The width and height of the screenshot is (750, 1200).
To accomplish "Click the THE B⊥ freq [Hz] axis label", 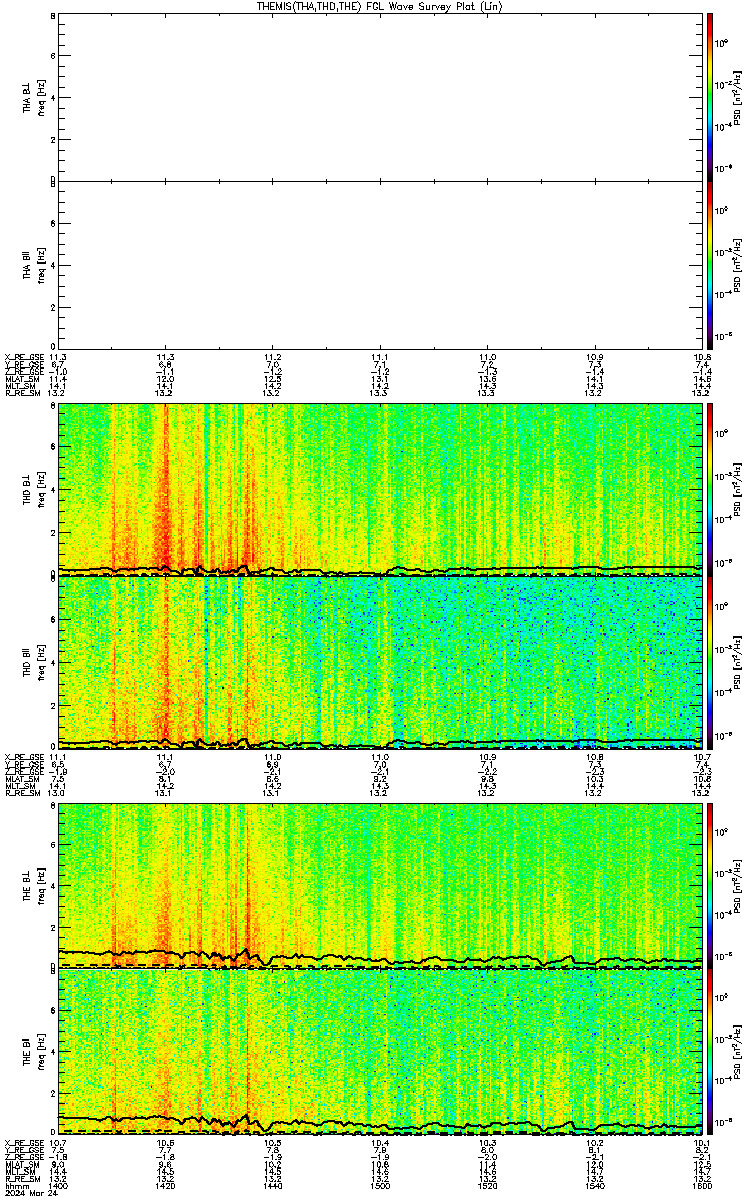I will pos(41,885).
